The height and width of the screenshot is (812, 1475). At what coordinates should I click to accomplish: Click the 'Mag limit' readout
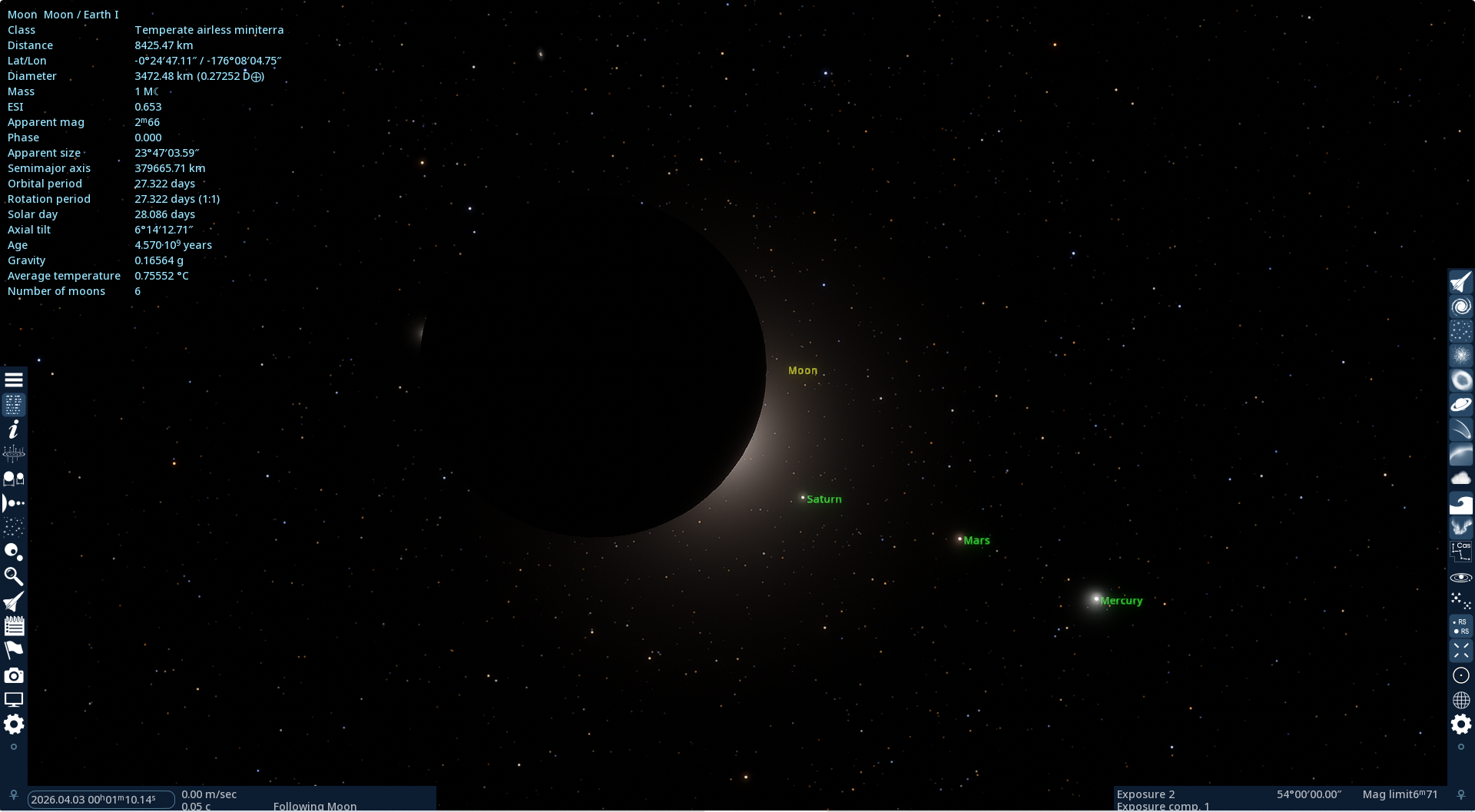(1400, 794)
